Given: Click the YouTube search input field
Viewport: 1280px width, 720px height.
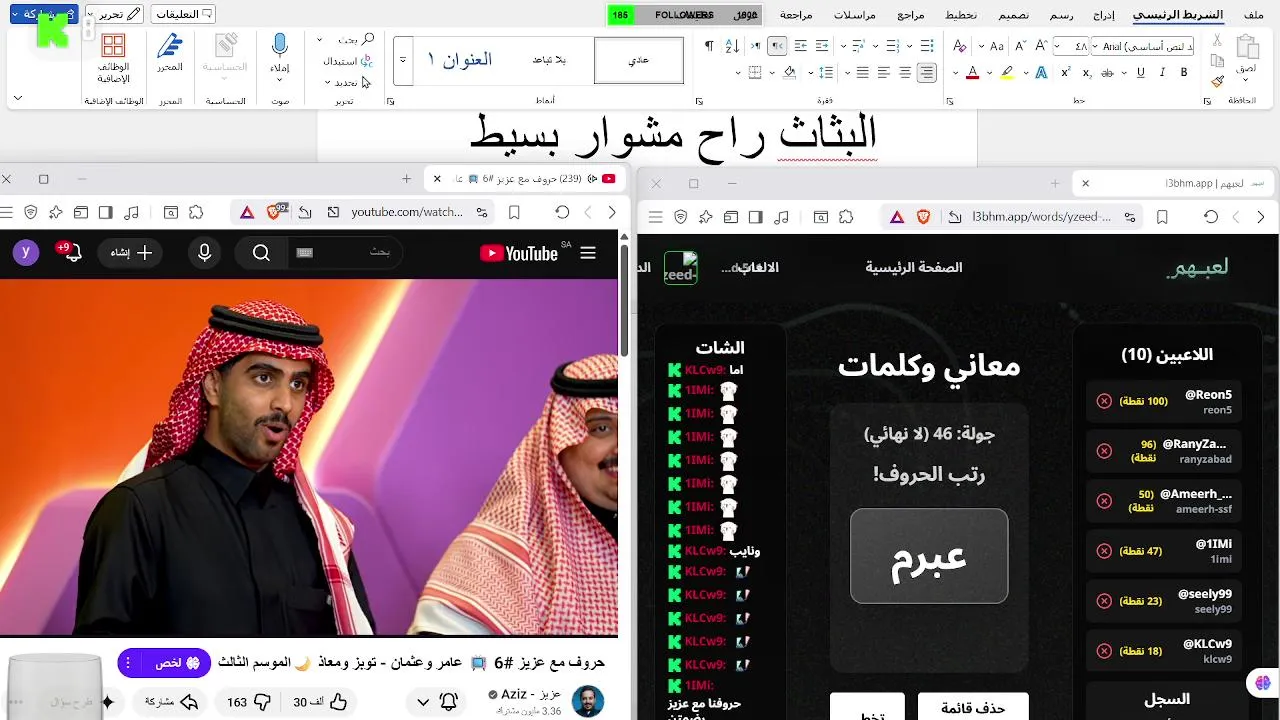Looking at the screenshot, I should coord(345,253).
